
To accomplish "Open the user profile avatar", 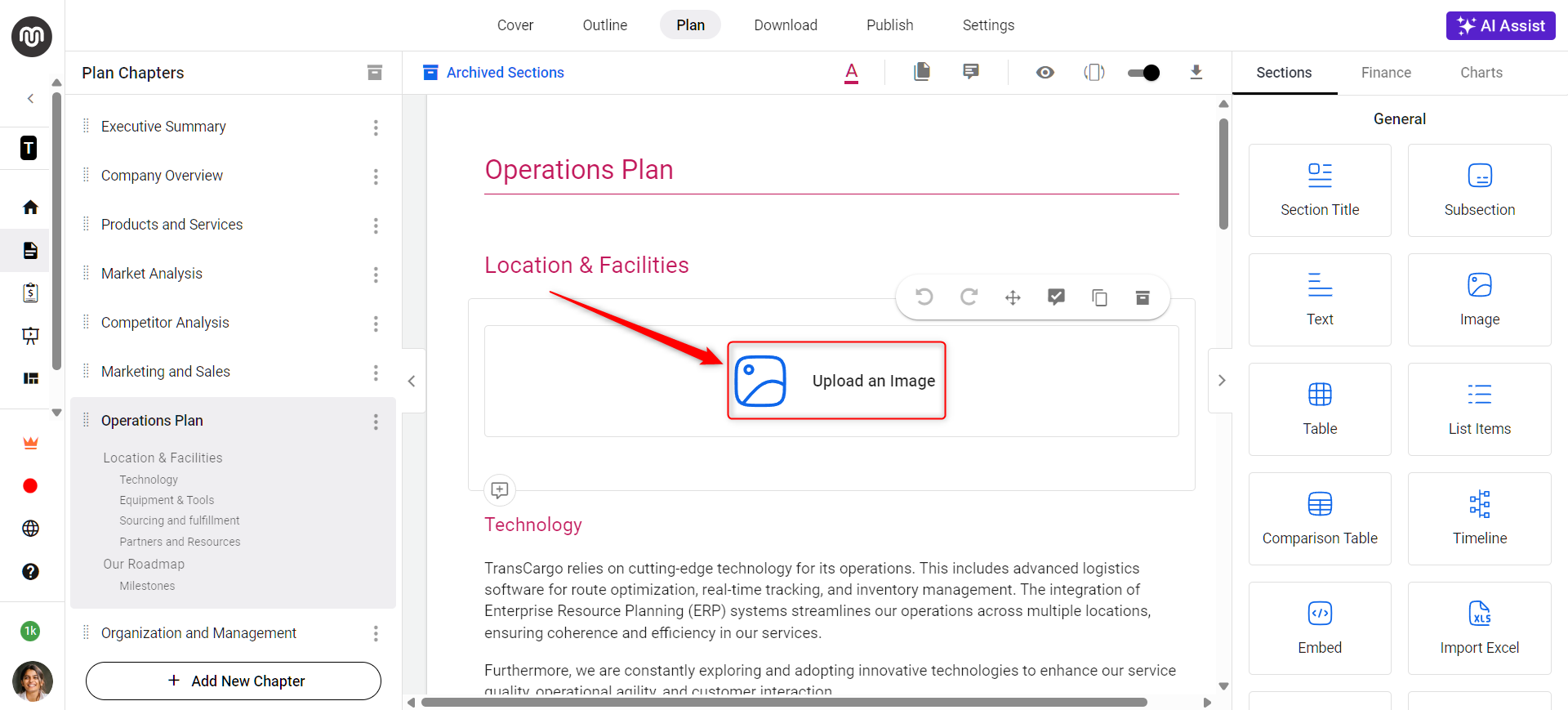I will (x=33, y=681).
